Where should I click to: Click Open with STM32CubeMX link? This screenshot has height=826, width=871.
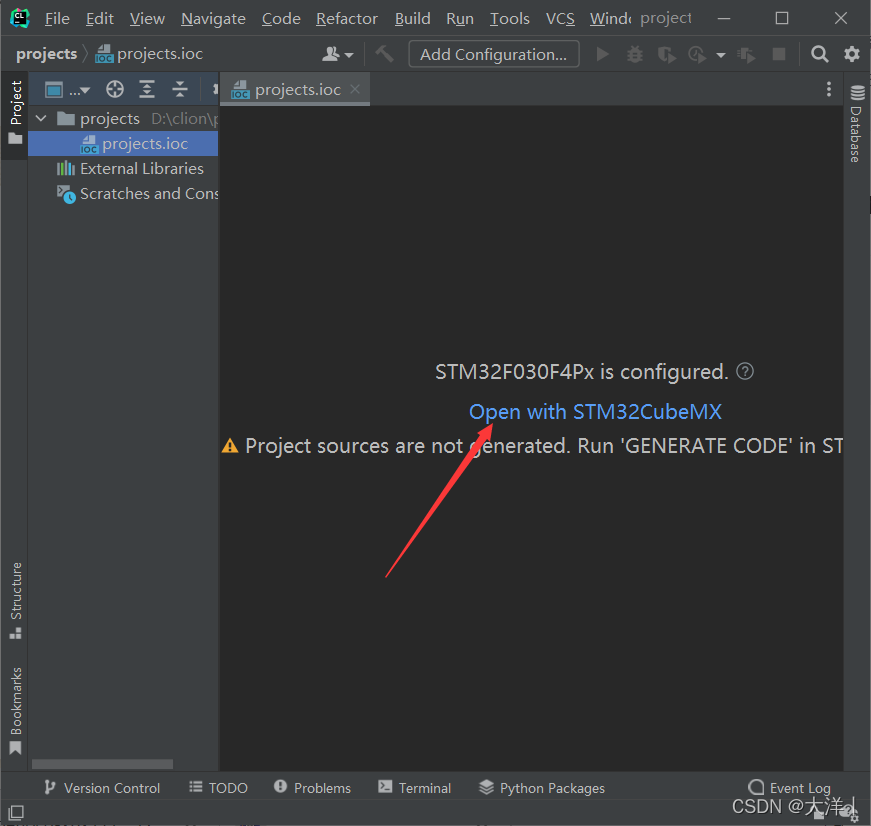[595, 412]
